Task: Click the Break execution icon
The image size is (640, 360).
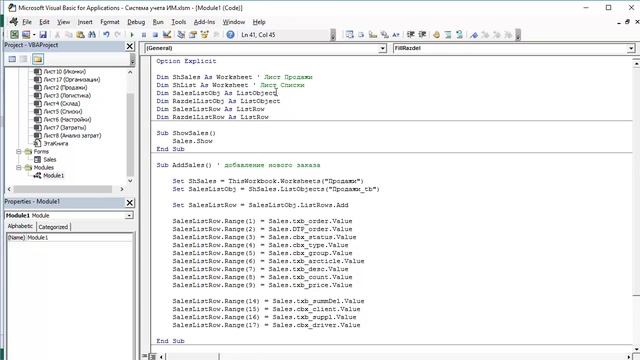Action: [144, 35]
